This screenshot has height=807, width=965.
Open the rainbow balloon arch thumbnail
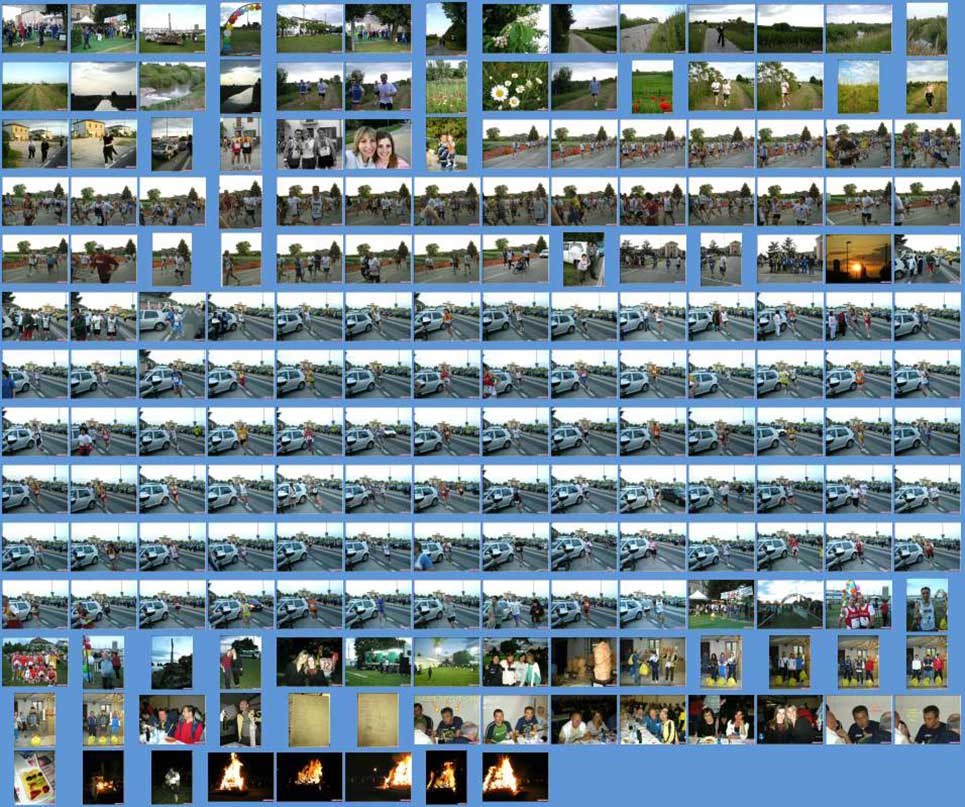tap(241, 29)
